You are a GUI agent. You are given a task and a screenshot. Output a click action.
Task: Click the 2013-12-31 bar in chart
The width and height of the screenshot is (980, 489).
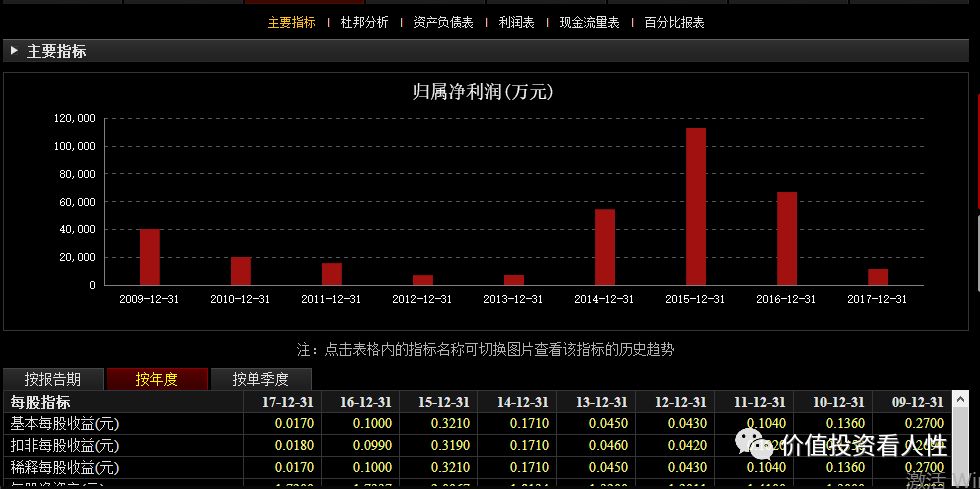(514, 280)
